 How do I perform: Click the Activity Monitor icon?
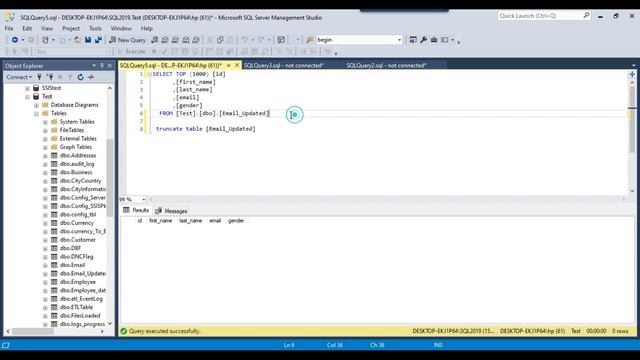click(x=91, y=77)
